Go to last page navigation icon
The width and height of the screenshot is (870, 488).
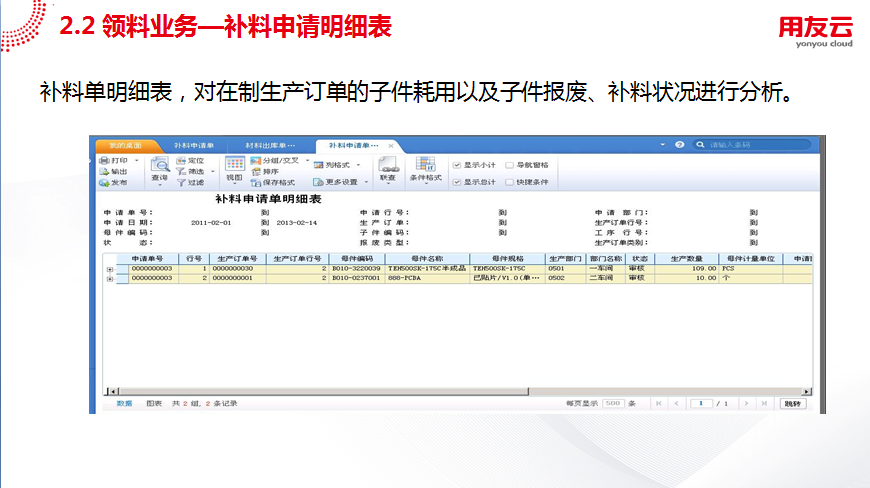[764, 403]
